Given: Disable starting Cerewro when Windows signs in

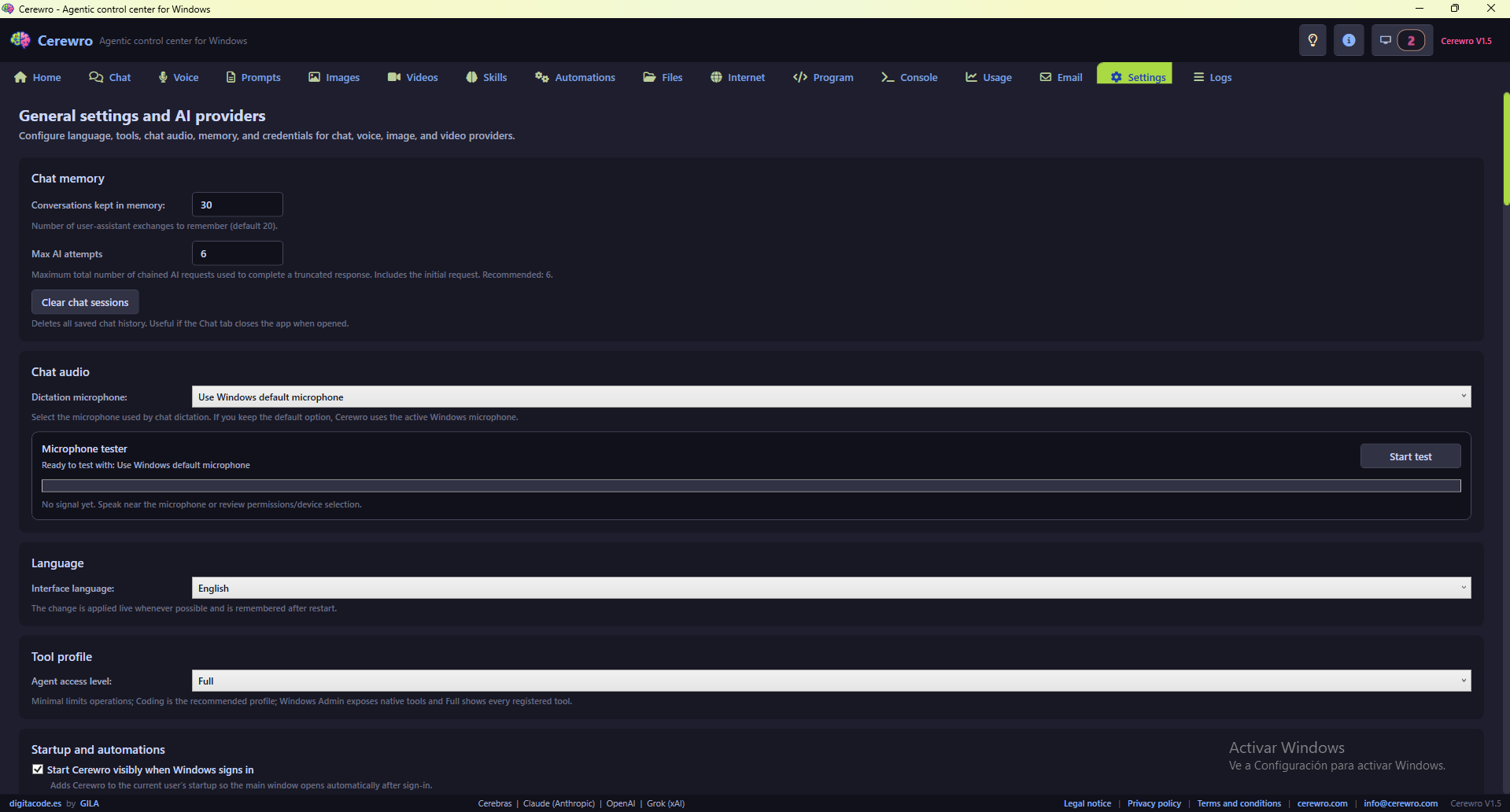Looking at the screenshot, I should [x=37, y=769].
